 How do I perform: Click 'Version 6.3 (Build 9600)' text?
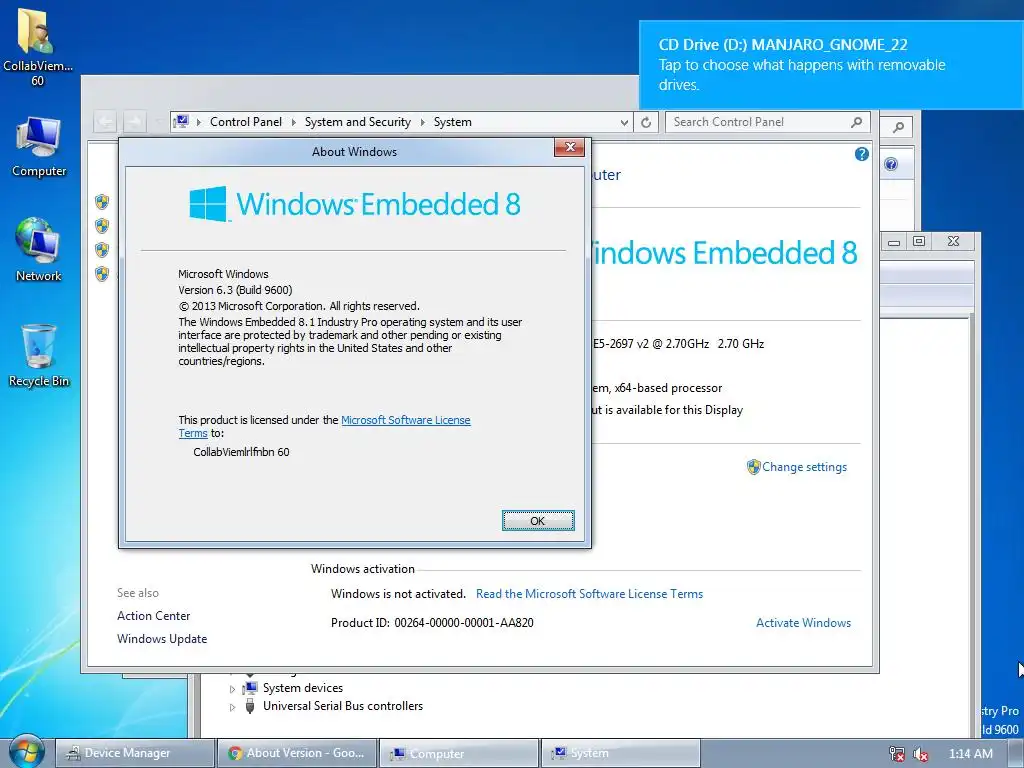(235, 290)
